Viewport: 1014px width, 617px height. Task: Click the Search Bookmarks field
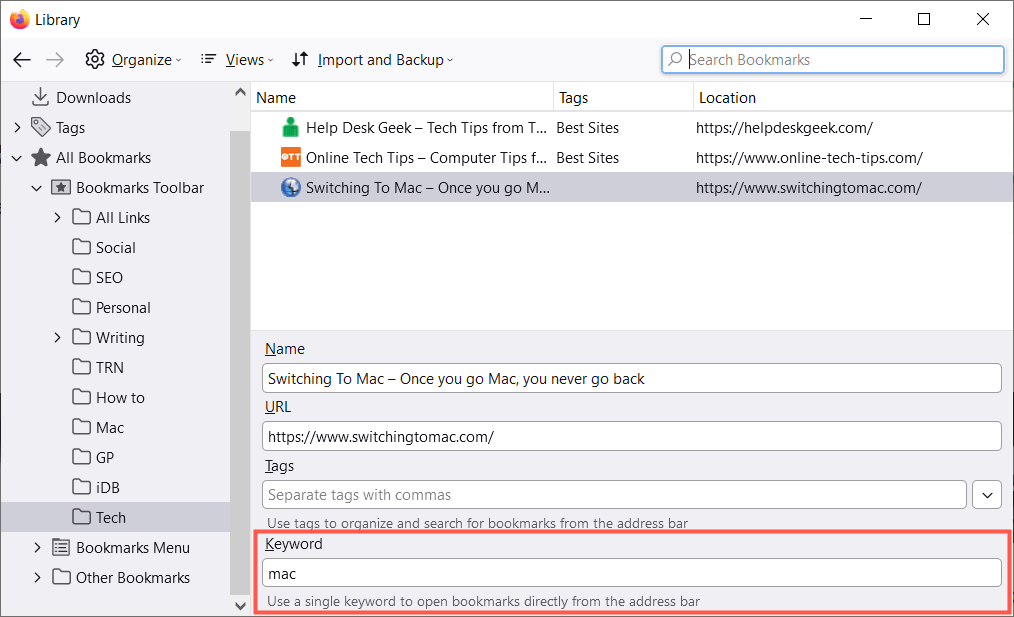[840, 60]
